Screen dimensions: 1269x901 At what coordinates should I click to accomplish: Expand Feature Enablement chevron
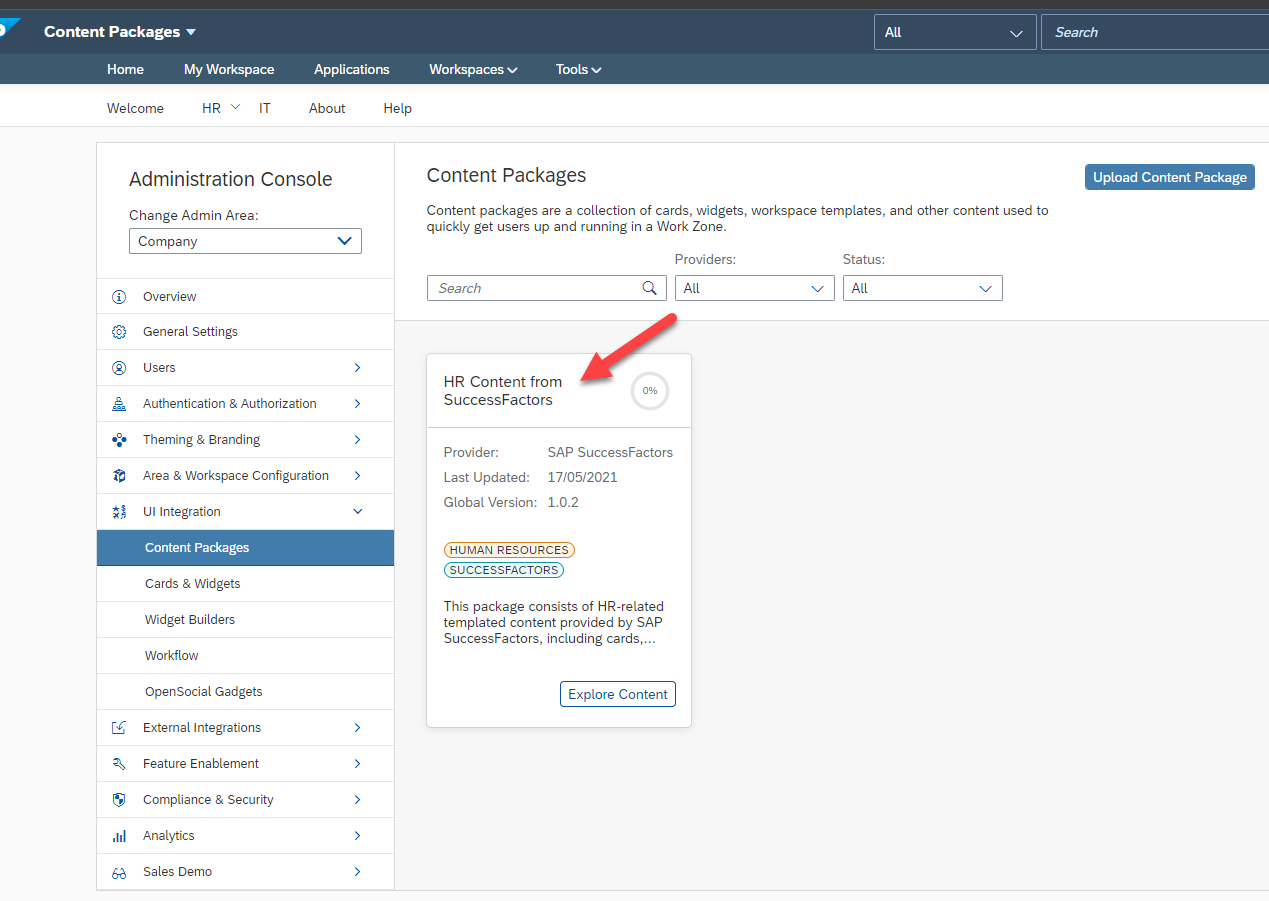point(357,764)
